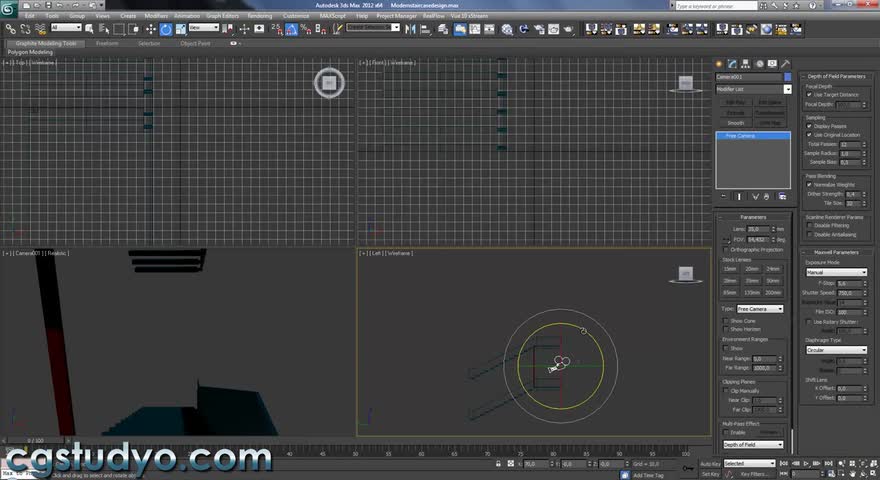Image resolution: width=880 pixels, height=480 pixels.
Task: Click the keyword search input field
Action: (716, 6)
